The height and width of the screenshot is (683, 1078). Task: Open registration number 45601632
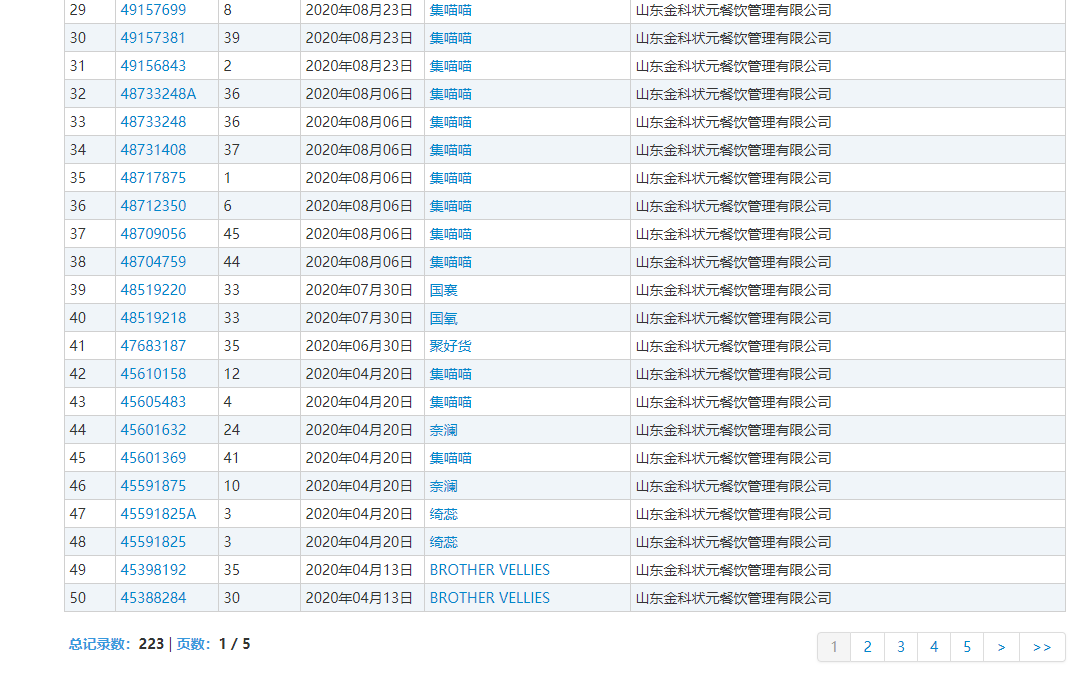[153, 430]
